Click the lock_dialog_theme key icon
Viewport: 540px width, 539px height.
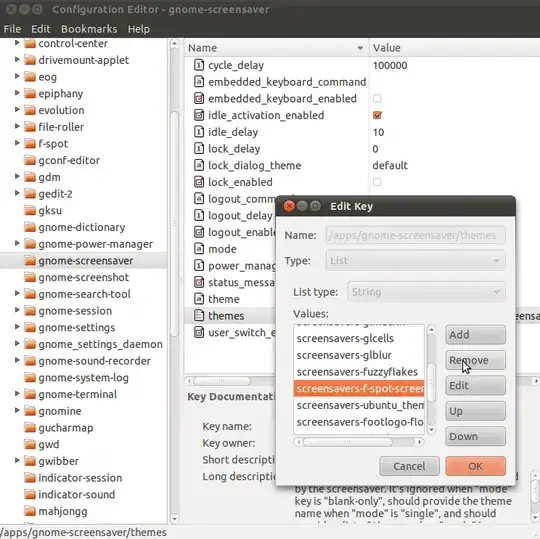pos(199,165)
